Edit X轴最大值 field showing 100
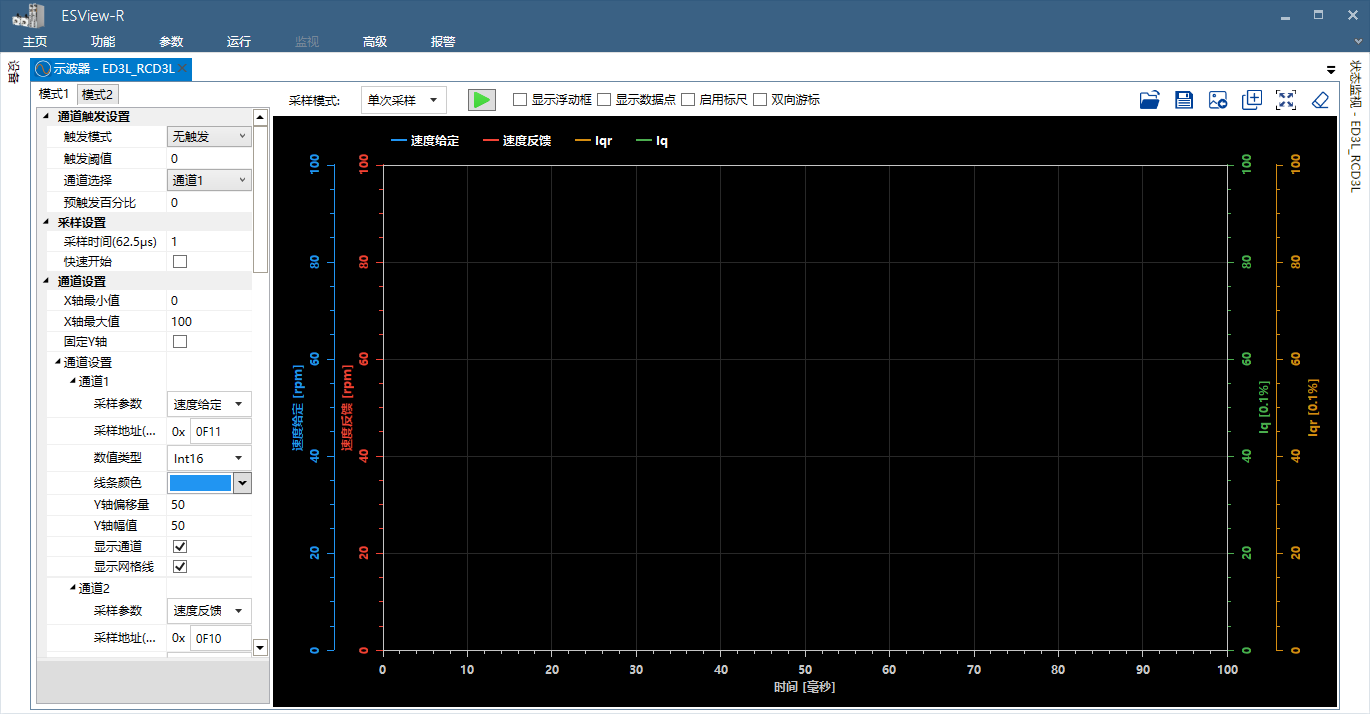The image size is (1370, 714). point(209,322)
